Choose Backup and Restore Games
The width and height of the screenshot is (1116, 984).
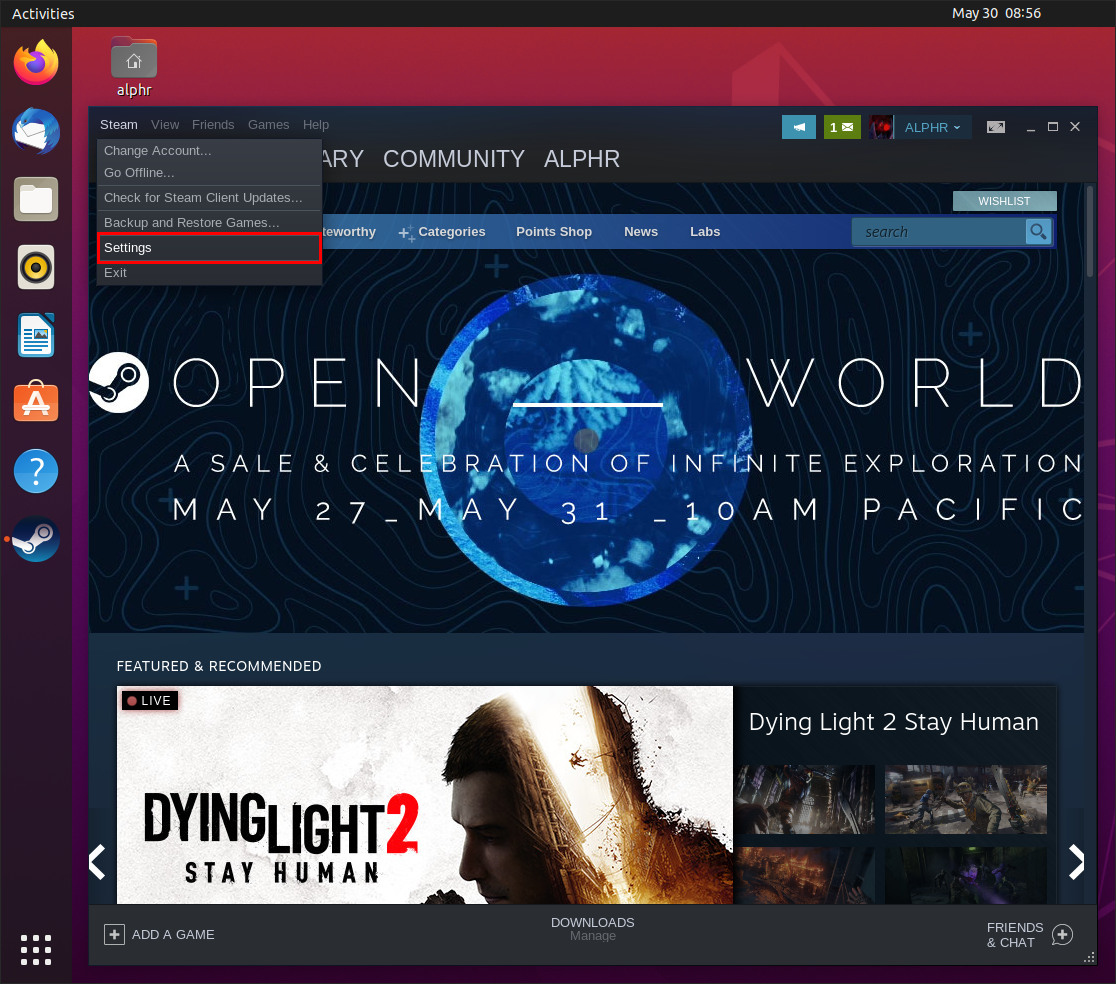coord(209,223)
